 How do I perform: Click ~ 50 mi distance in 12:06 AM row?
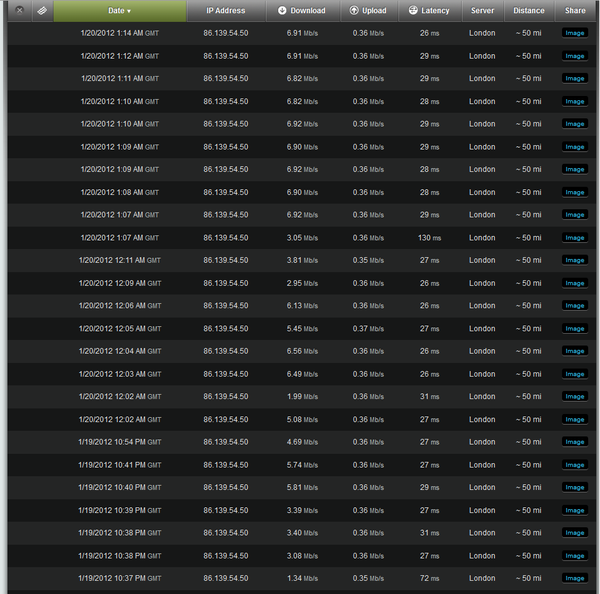pyautogui.click(x=528, y=305)
